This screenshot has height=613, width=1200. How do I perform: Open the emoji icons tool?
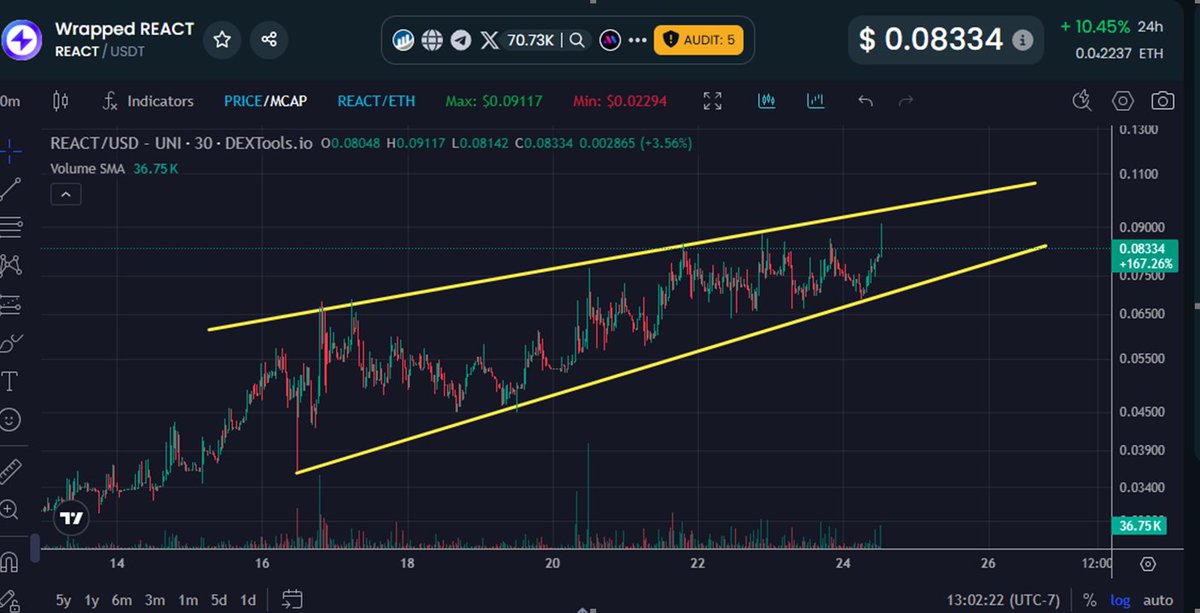(x=11, y=419)
